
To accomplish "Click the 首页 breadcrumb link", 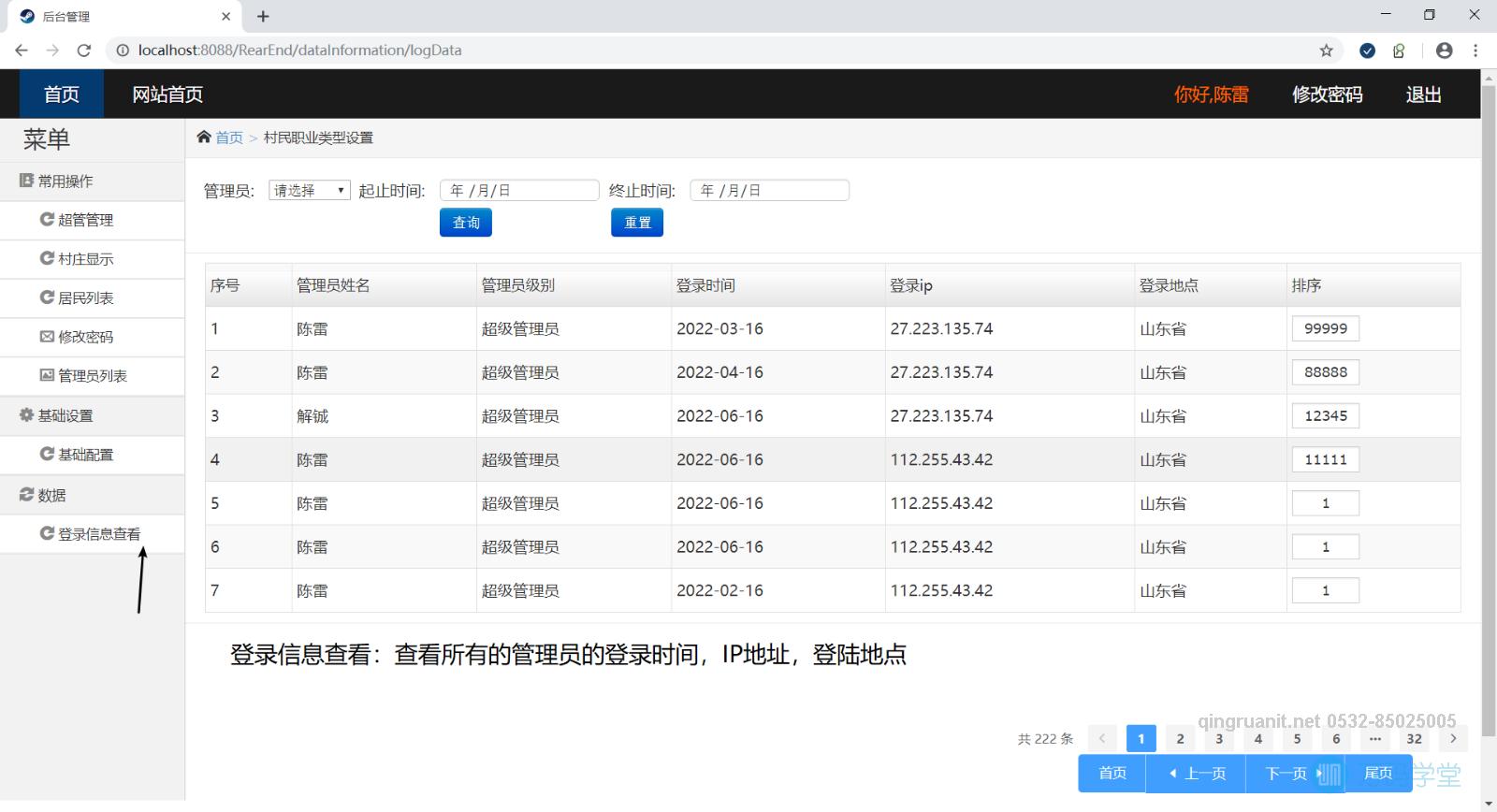I will (229, 138).
